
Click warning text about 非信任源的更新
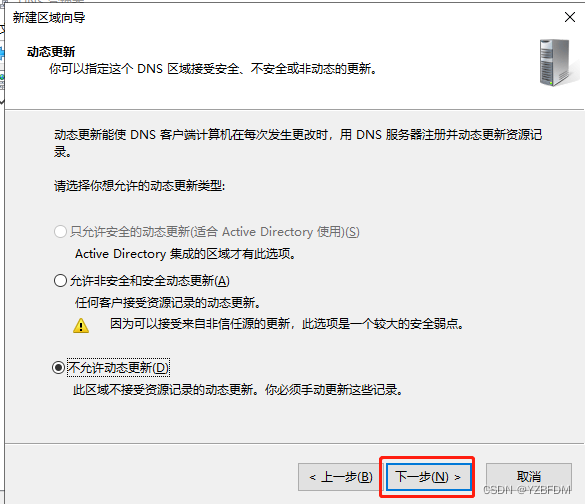coord(287,324)
